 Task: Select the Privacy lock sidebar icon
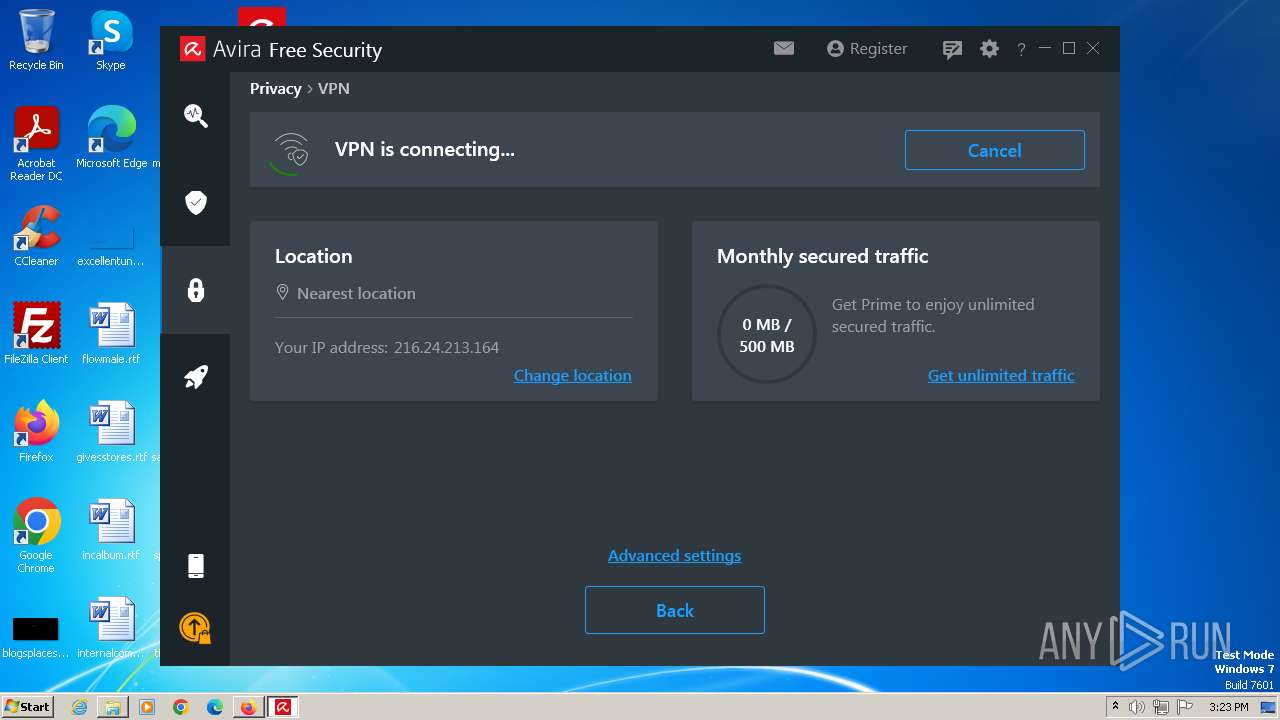[x=195, y=290]
